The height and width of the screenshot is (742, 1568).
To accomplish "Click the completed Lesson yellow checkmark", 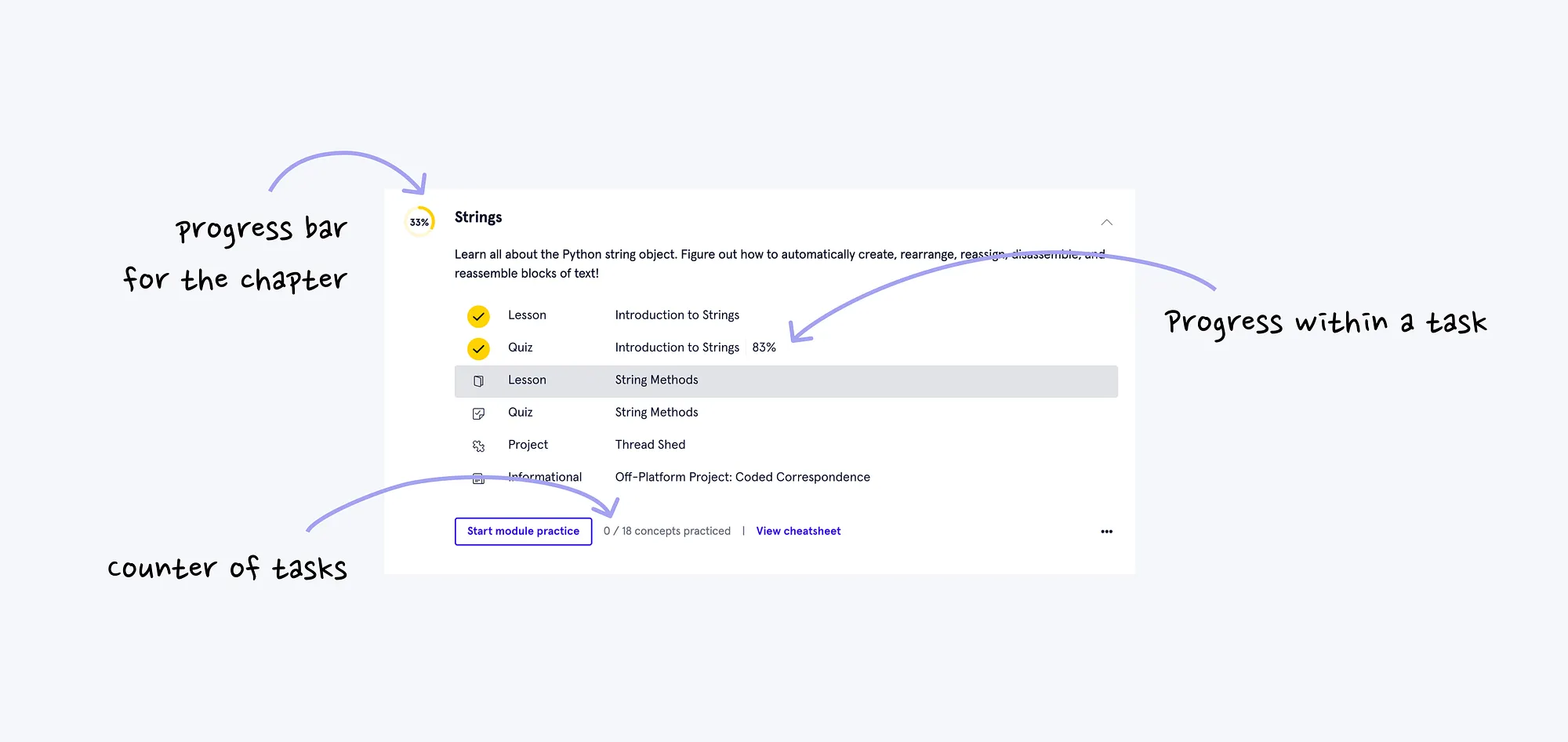I will pos(478,316).
